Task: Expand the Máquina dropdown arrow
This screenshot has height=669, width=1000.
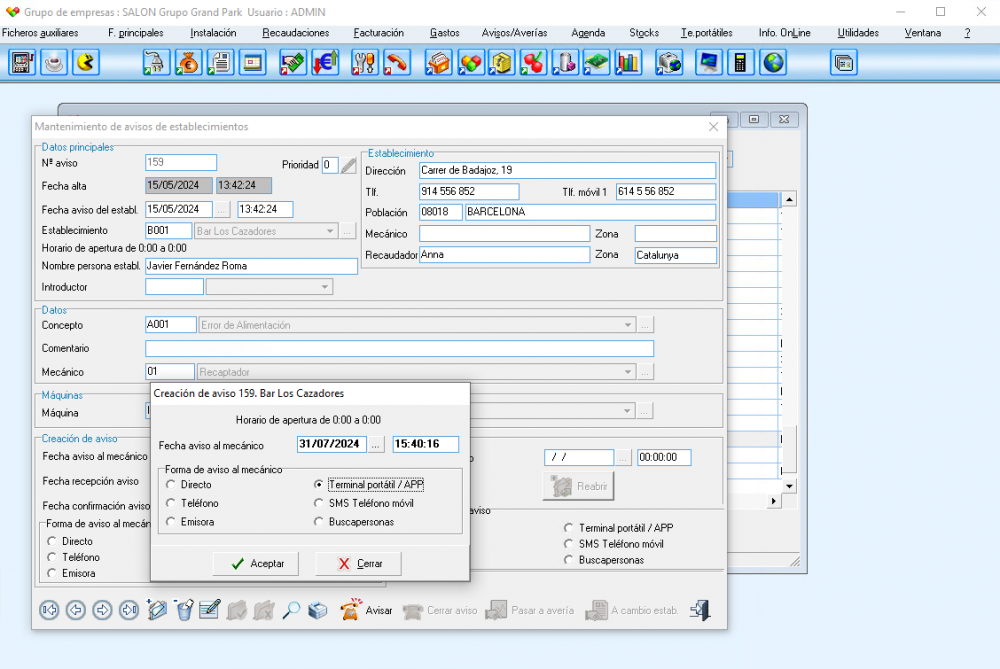Action: point(628,411)
